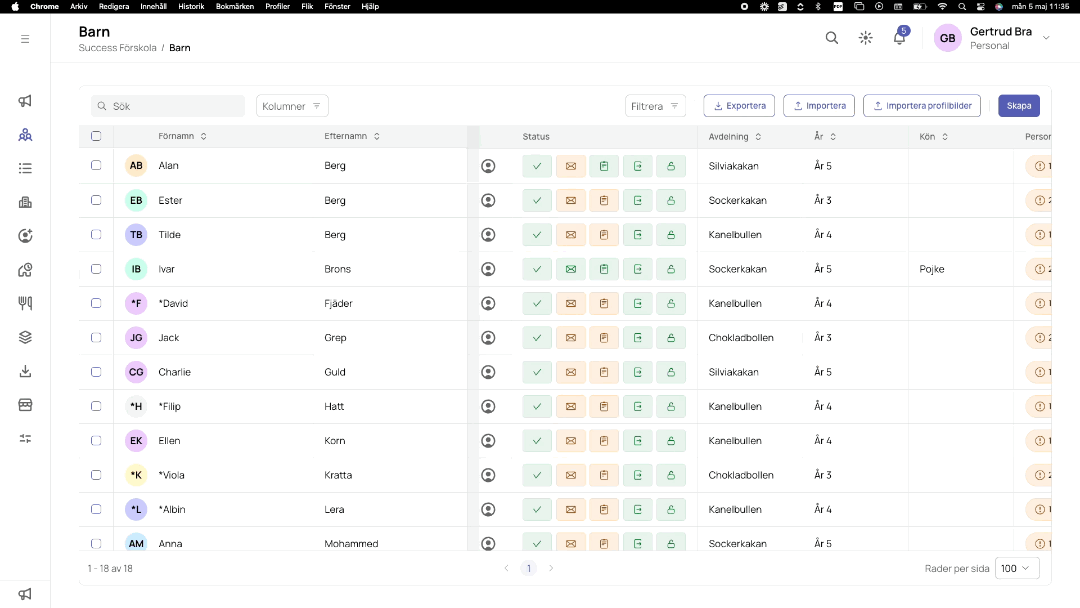
Task: Go to page 1 in pagination
Action: [529, 568]
